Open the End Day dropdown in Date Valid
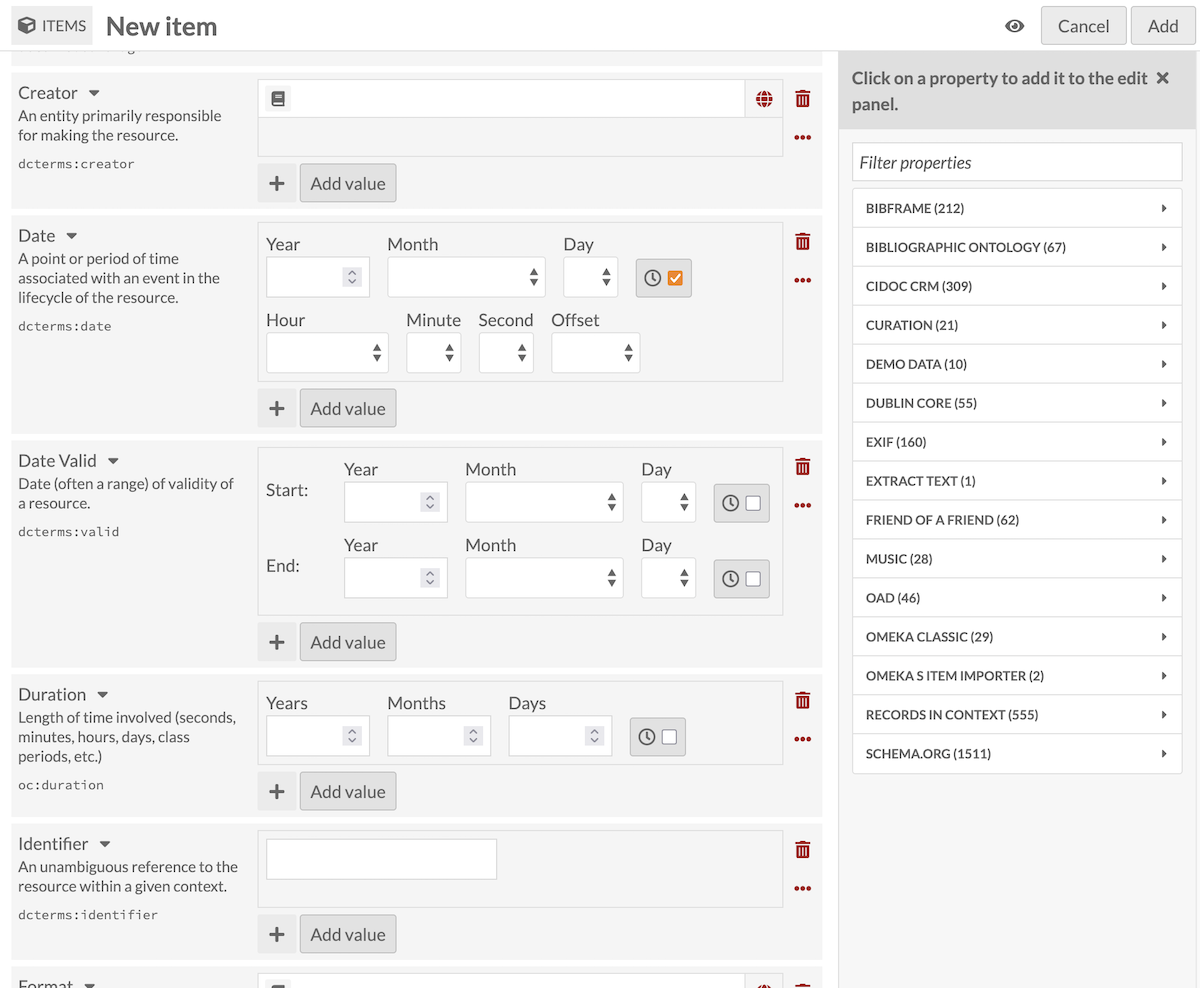The height and width of the screenshot is (988, 1200). tap(668, 578)
